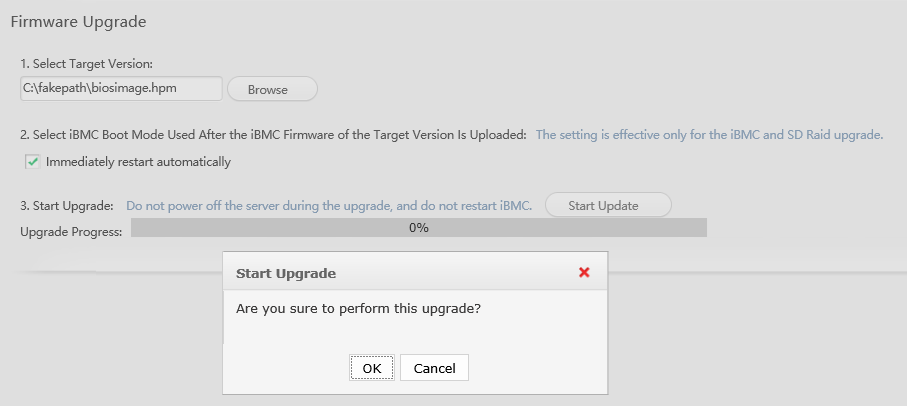907x406 pixels.
Task: Click the biosimage.hpm file path field
Action: pyautogui.click(x=121, y=88)
